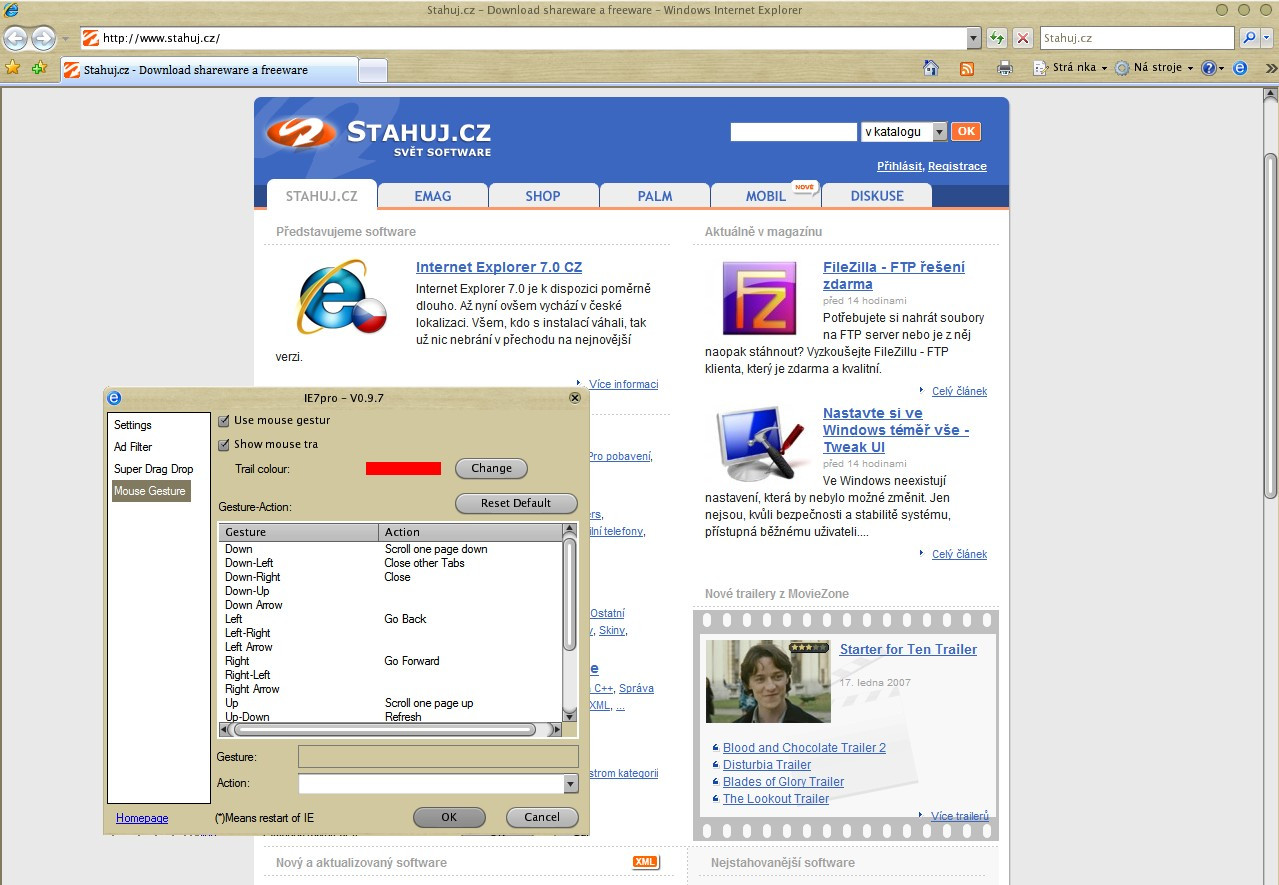
Task: Click the orange OK search button
Action: pos(966,132)
